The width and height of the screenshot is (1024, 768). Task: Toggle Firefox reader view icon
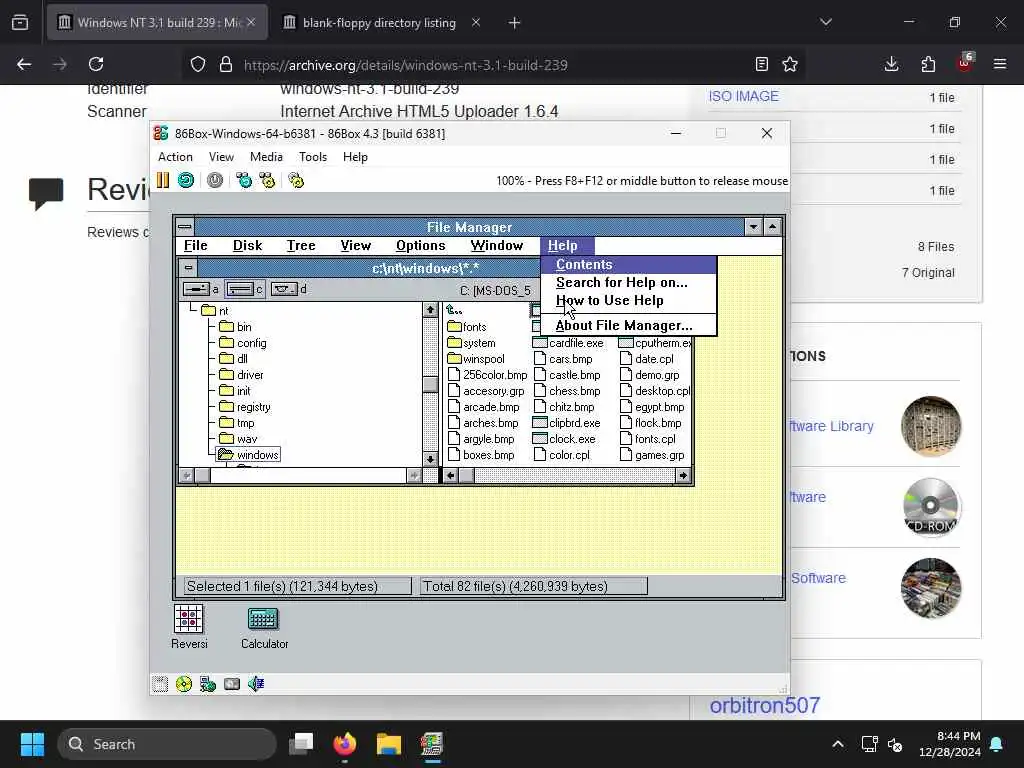point(761,64)
